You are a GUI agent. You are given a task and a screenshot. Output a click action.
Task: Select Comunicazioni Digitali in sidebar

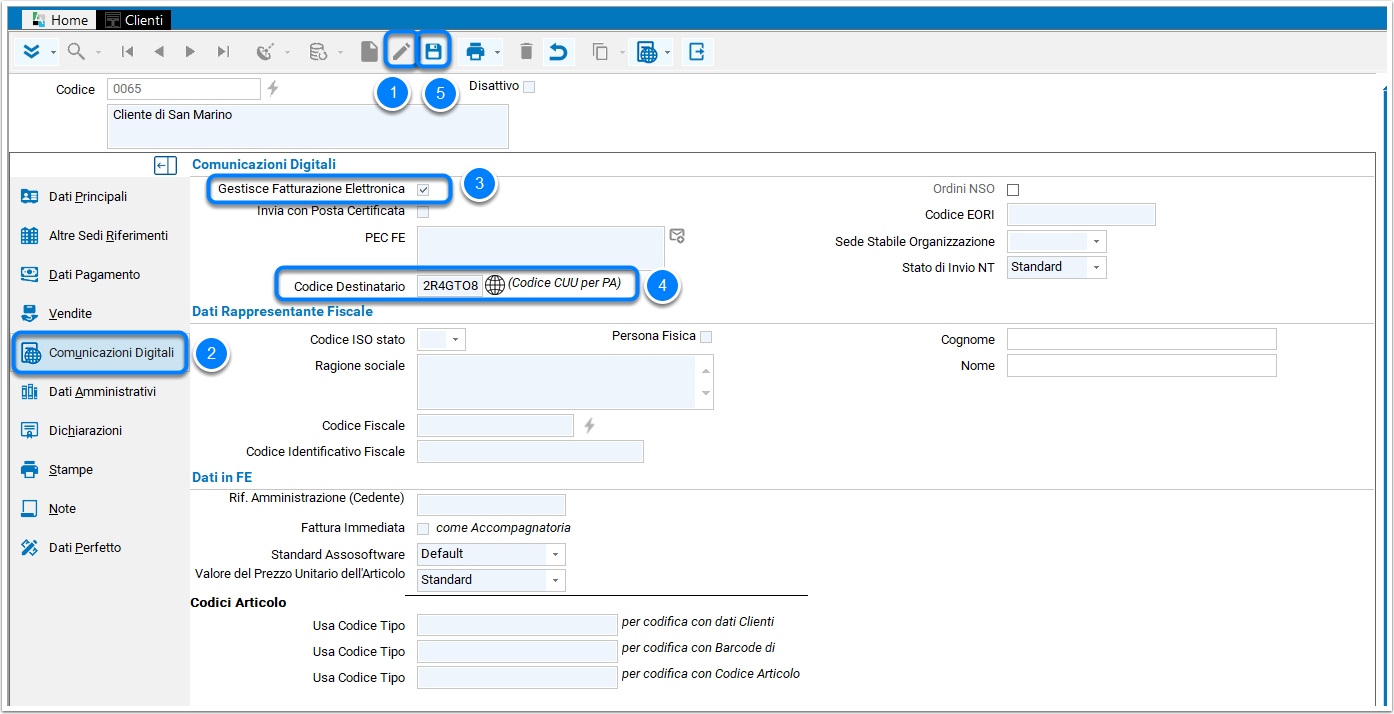[100, 353]
